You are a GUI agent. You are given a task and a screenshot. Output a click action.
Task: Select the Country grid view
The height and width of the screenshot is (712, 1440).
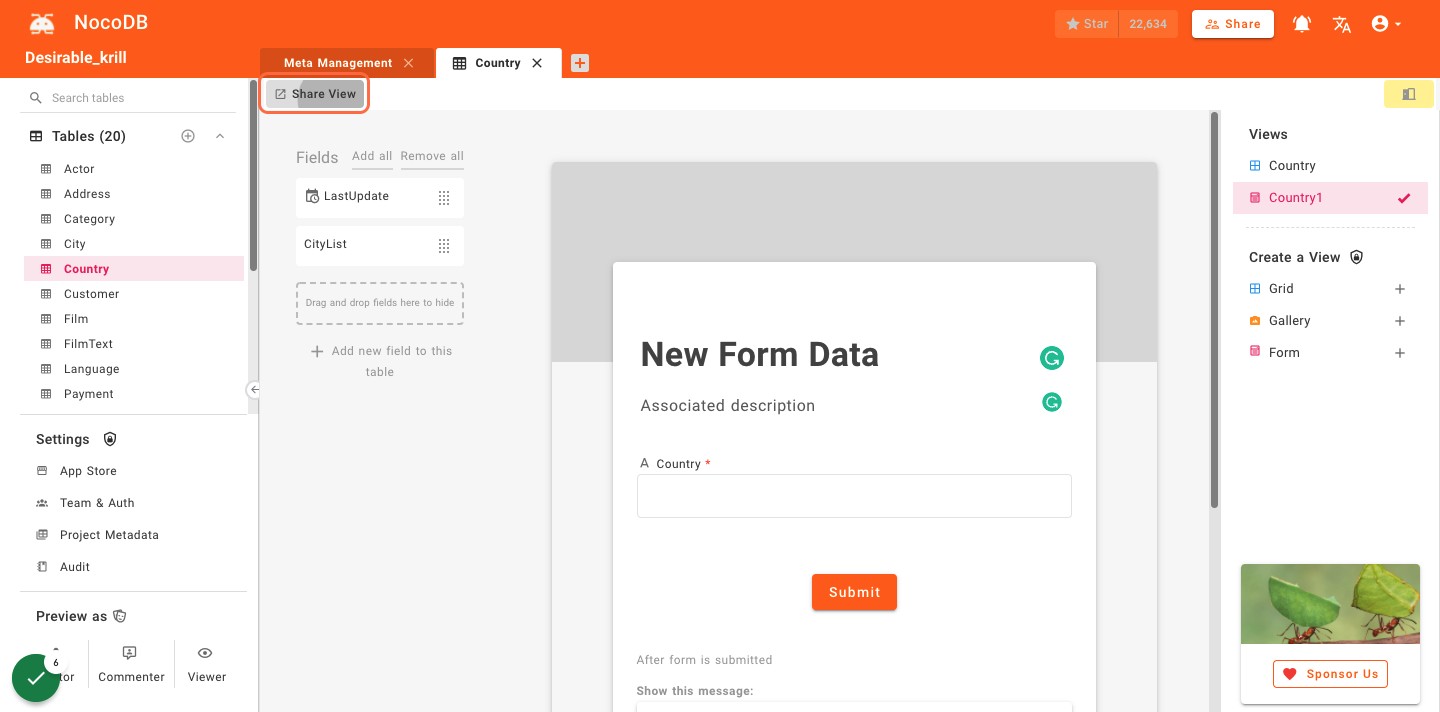1330,166
